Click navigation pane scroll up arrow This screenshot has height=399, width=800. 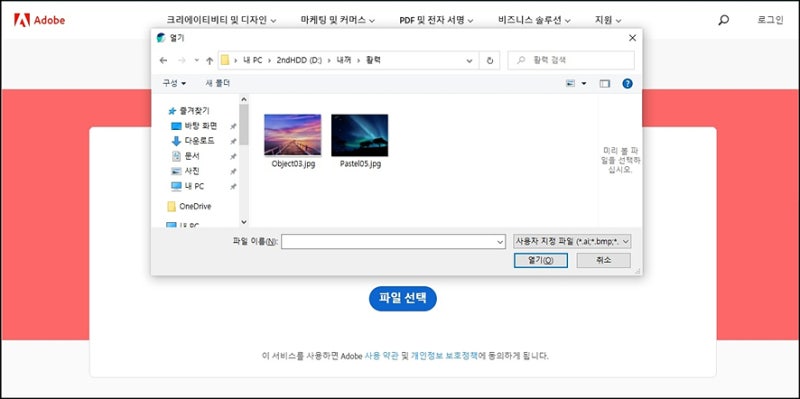244,99
